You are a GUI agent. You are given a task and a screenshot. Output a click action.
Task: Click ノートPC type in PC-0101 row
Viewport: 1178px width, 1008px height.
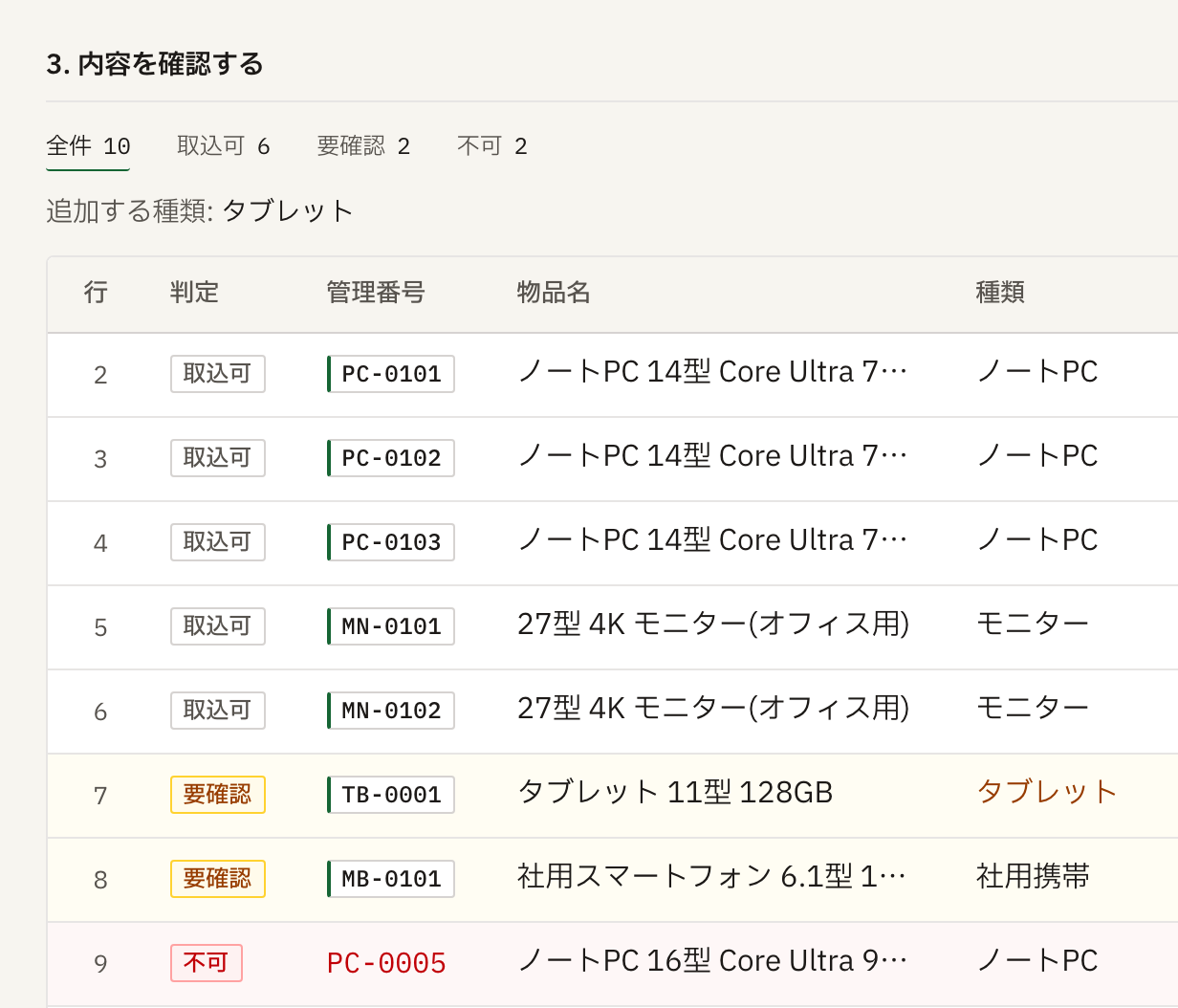pyautogui.click(x=1037, y=372)
